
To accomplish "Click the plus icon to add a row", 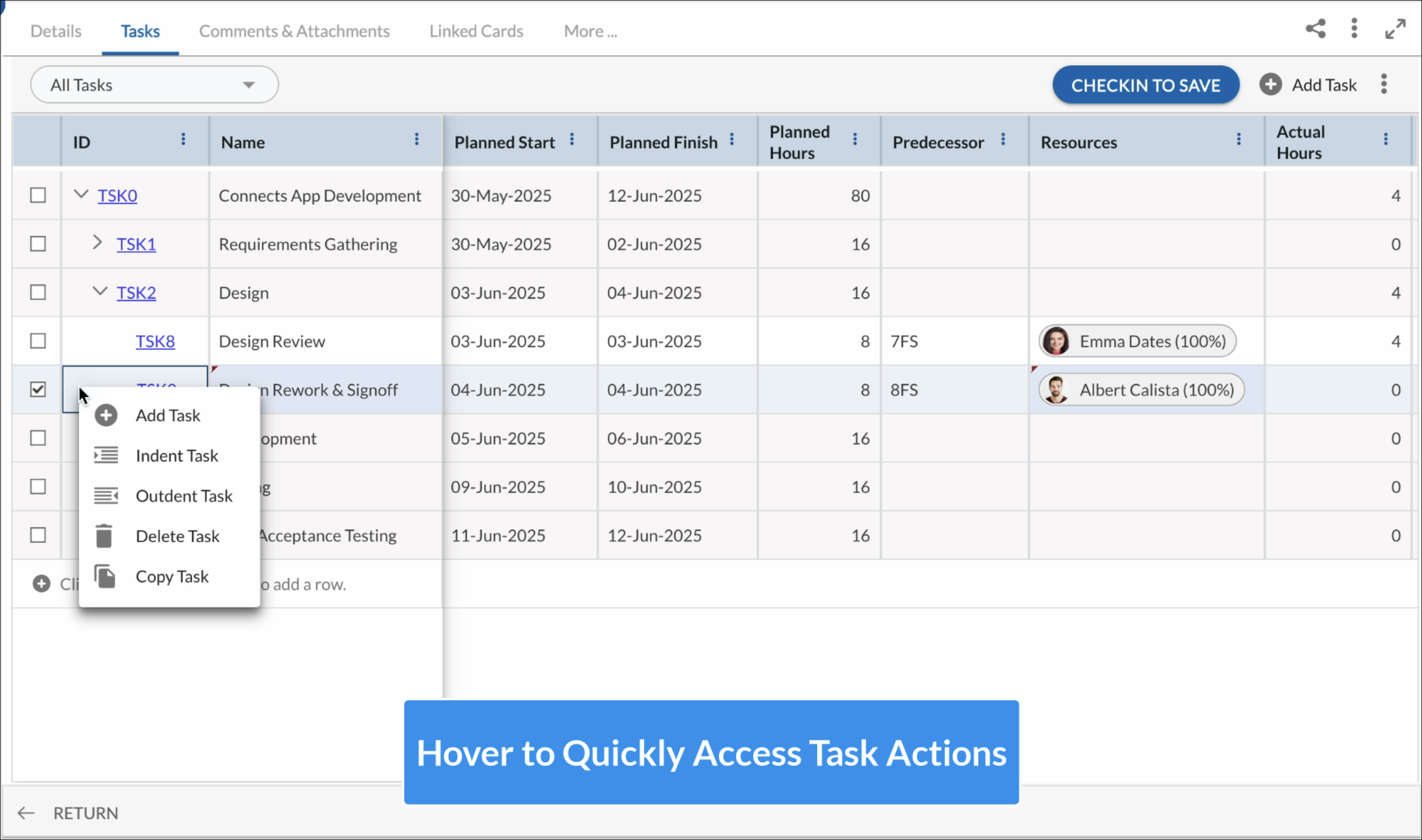I will tap(41, 584).
